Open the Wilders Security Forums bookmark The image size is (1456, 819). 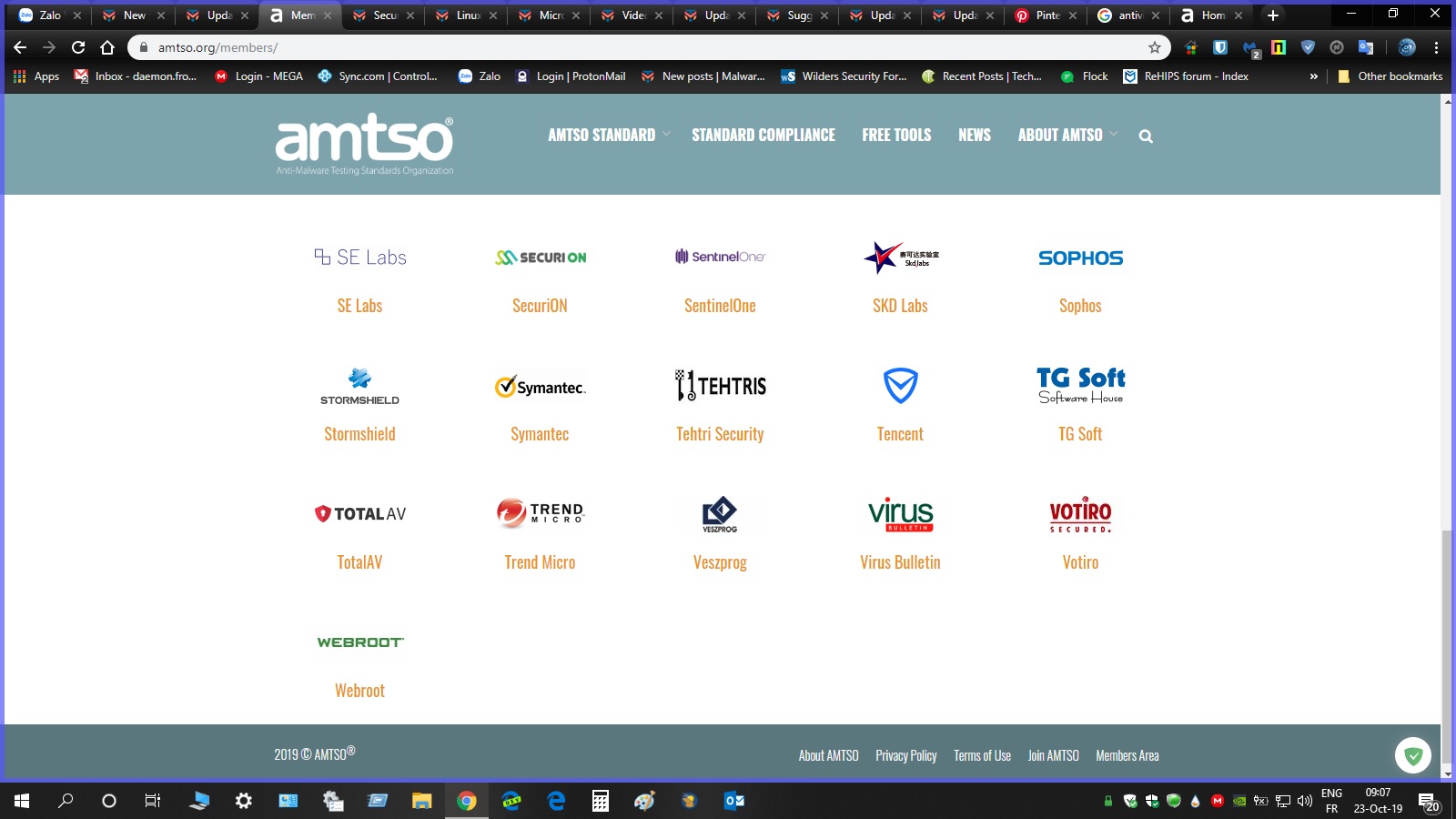click(844, 76)
